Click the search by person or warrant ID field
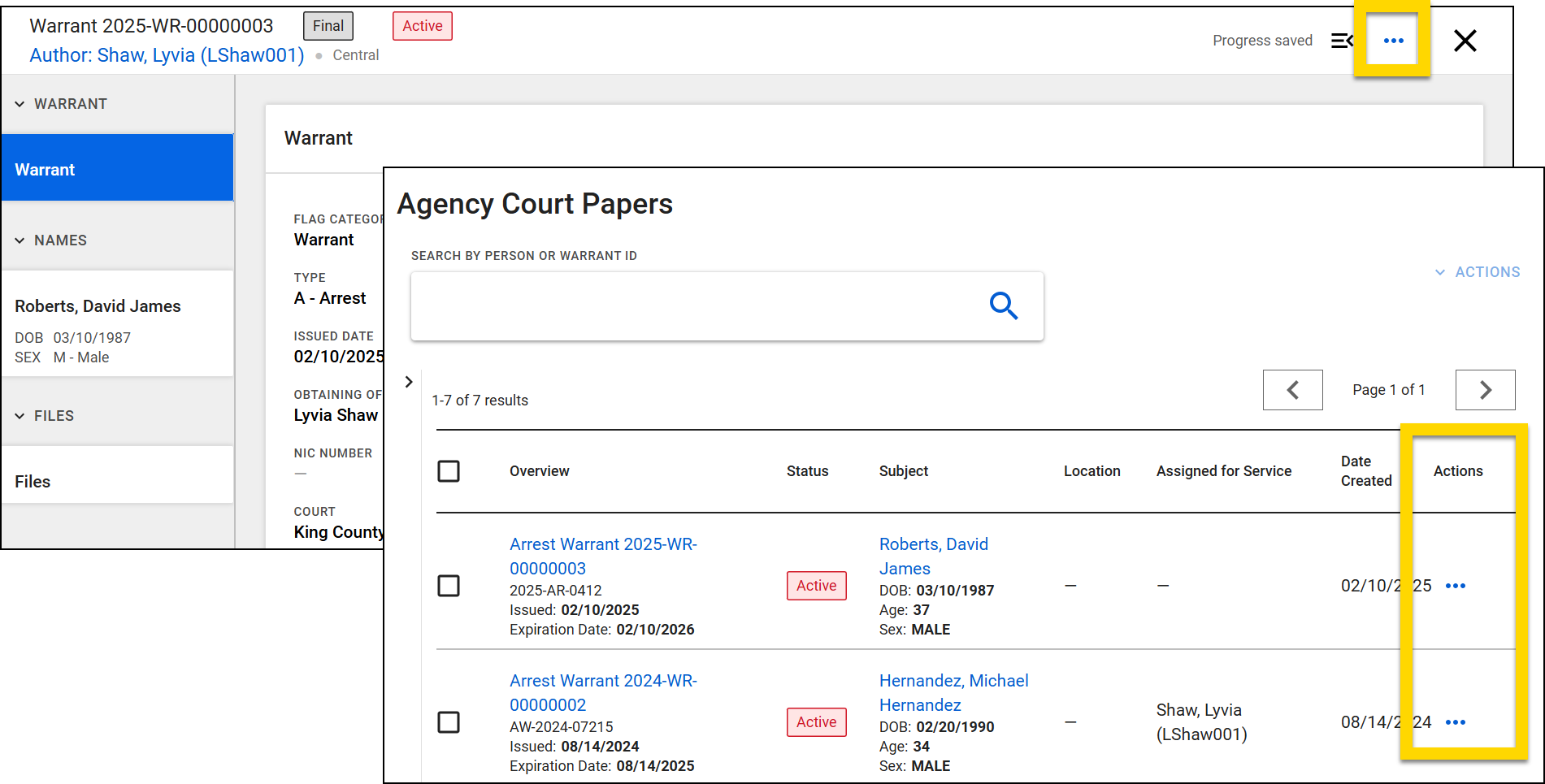1545x784 pixels. tap(699, 306)
